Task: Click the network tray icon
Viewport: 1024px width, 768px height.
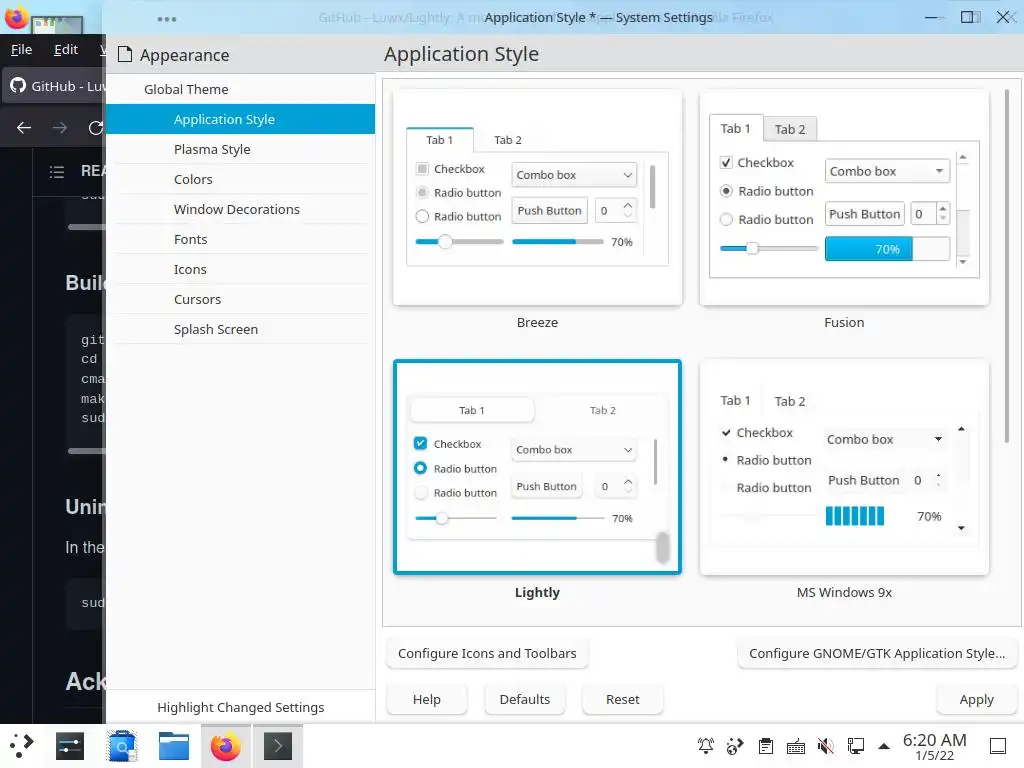Action: pos(856,746)
